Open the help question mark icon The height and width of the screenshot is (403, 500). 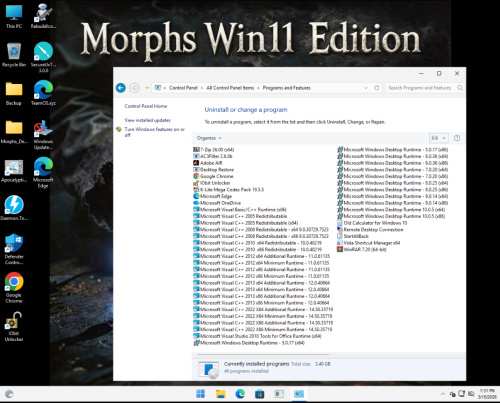point(457,138)
